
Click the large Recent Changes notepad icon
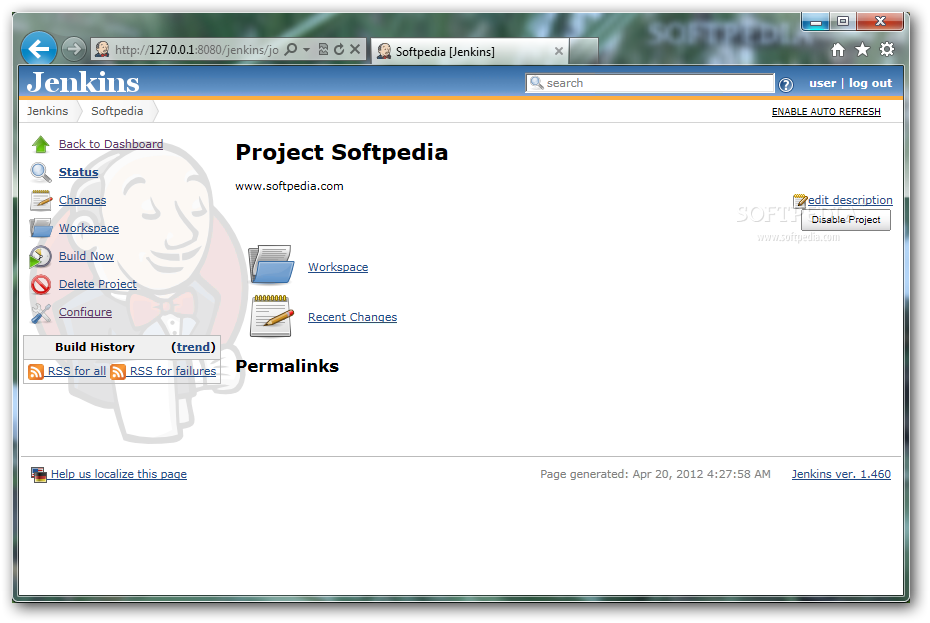click(x=271, y=316)
